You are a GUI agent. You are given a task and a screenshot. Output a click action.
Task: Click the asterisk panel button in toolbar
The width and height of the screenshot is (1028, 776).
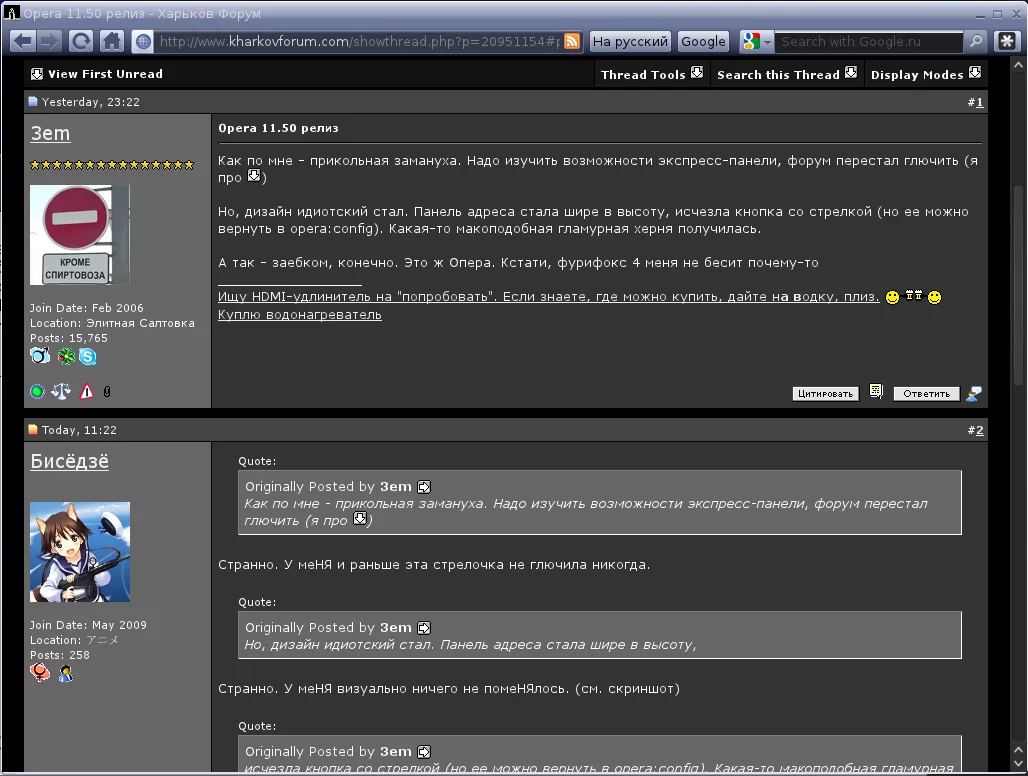[x=1007, y=41]
